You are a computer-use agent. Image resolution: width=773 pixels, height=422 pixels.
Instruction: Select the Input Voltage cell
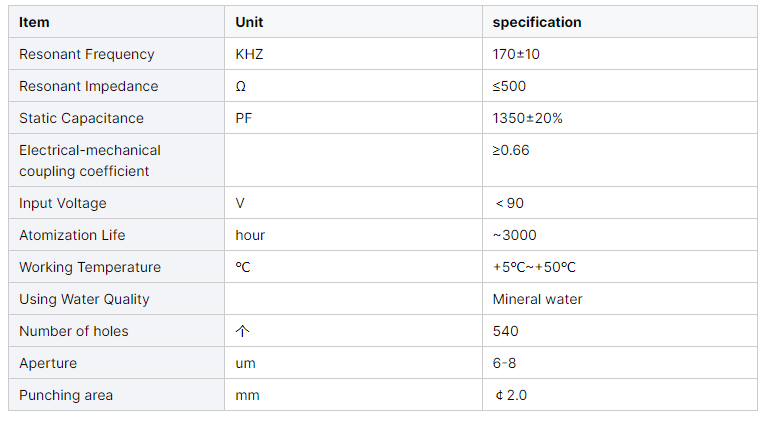click(62, 203)
